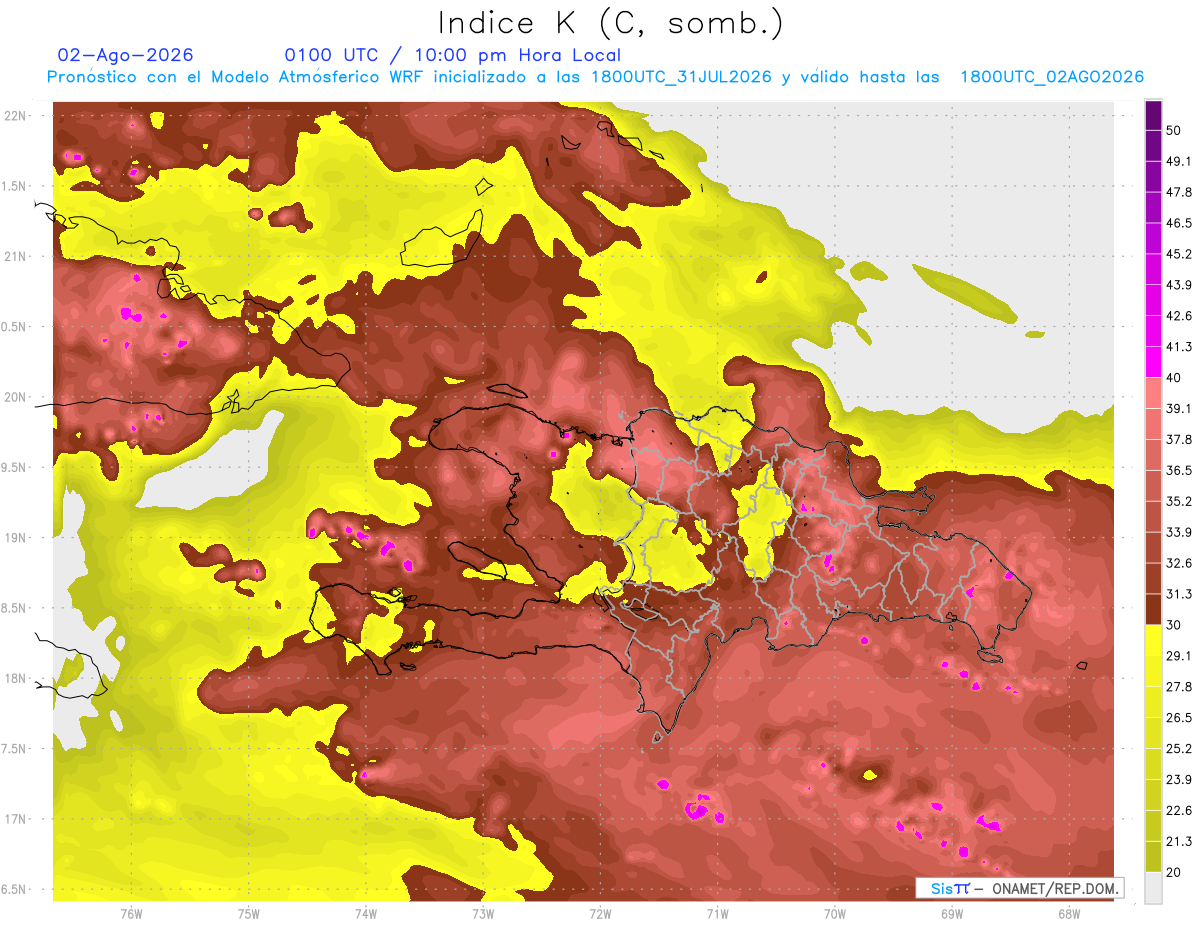Click the '68W' longitude label

tap(1069, 913)
